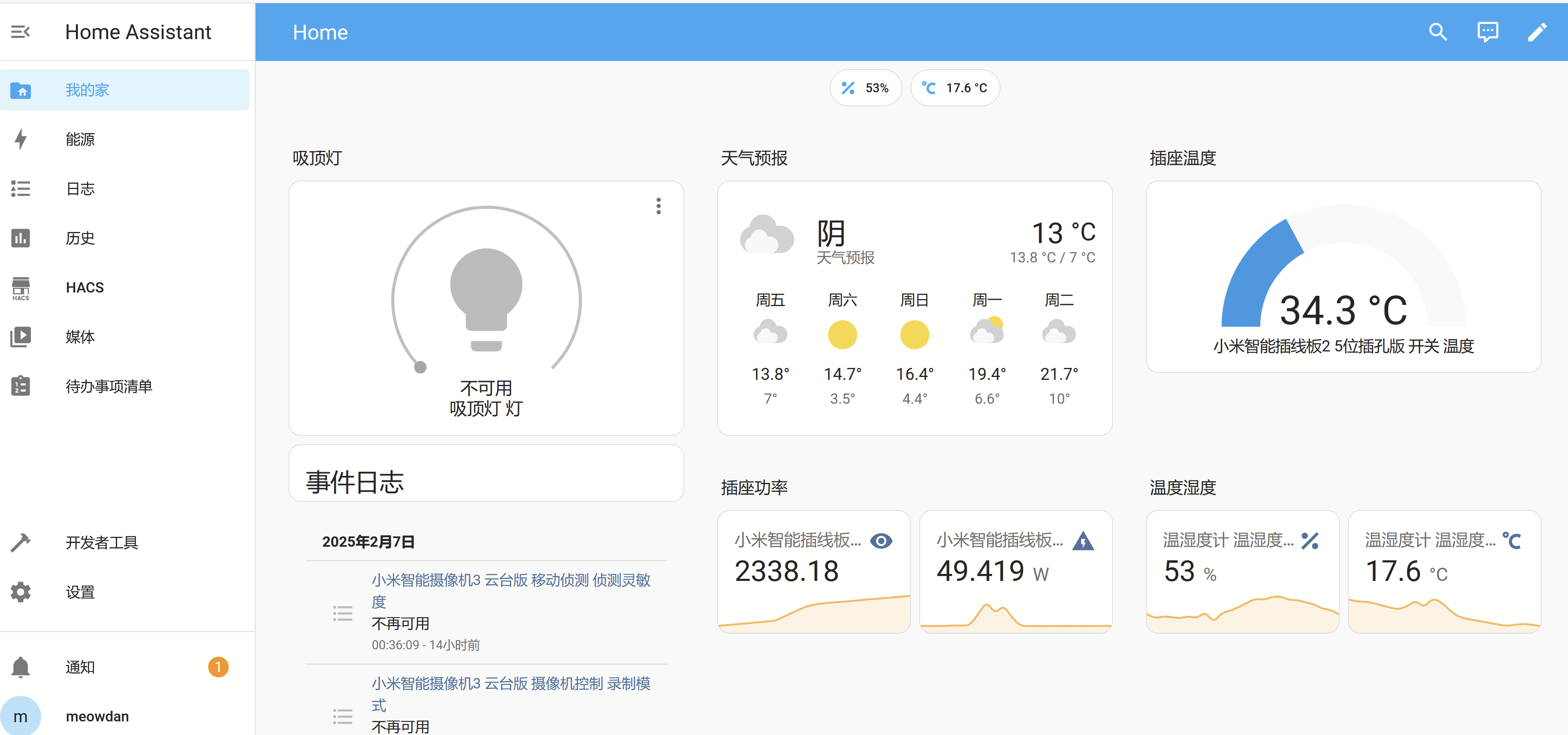Click the 34.3 °C gauge reading
This screenshot has height=735, width=1568.
tap(1343, 310)
